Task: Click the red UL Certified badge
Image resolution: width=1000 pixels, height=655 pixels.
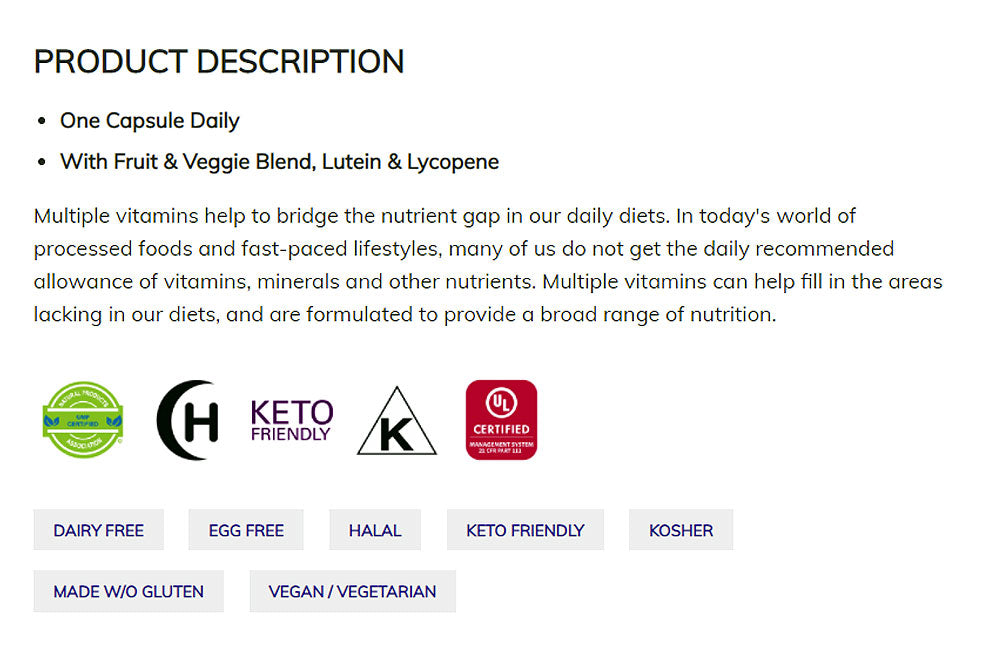Action: point(501,420)
